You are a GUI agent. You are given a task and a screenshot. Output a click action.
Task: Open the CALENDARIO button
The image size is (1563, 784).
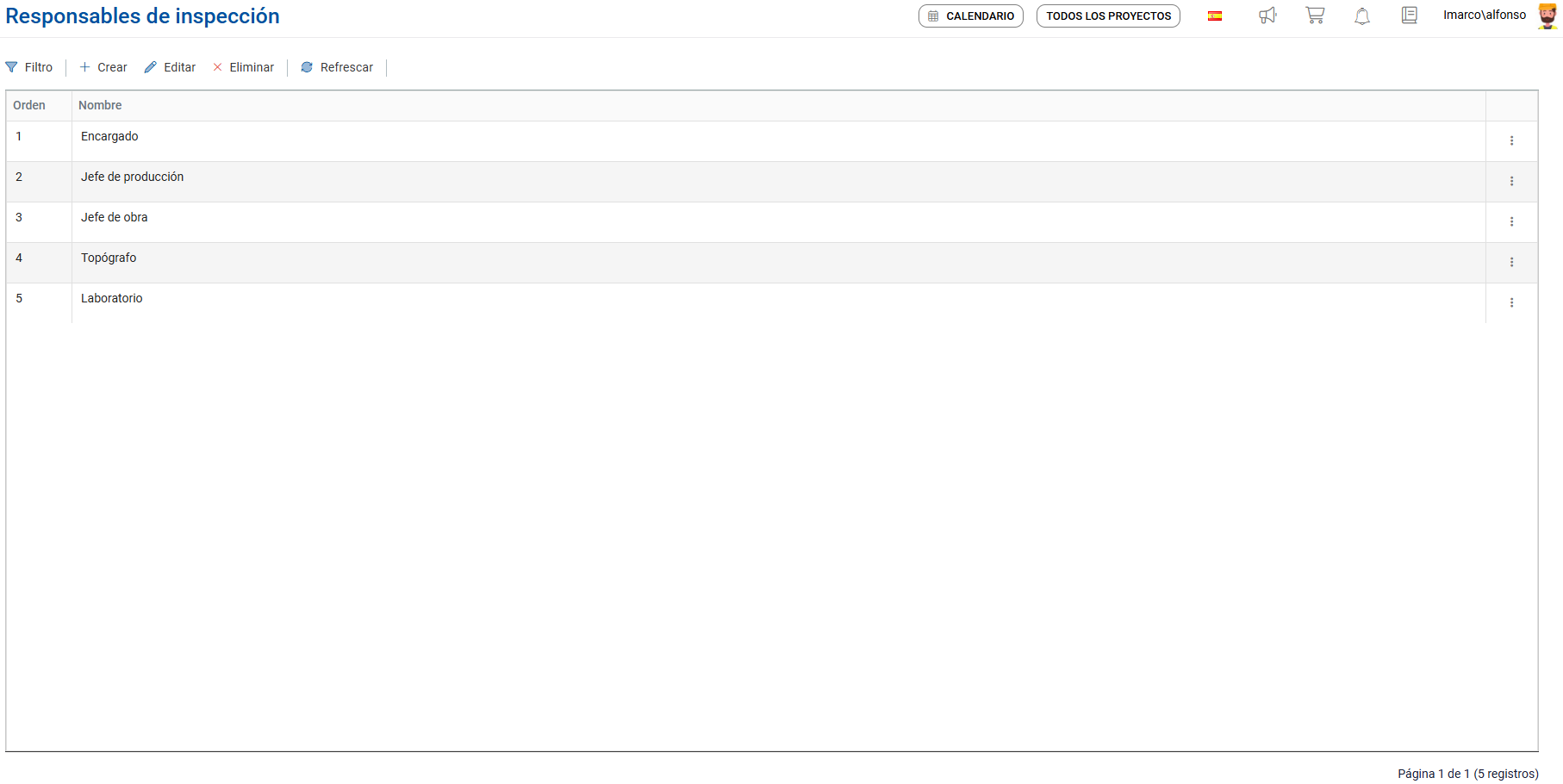coord(971,16)
